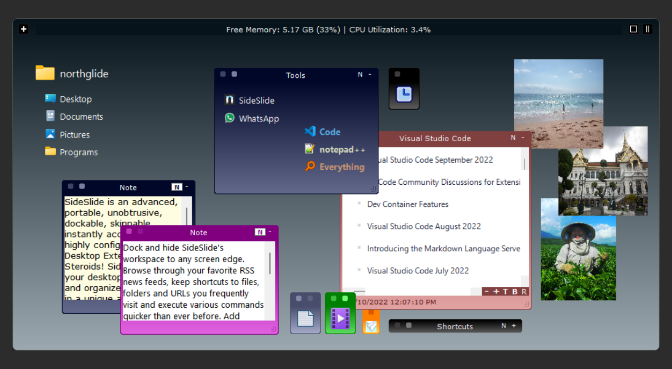Open the shrunk document container icon
This screenshot has height=369, width=672.
(305, 313)
